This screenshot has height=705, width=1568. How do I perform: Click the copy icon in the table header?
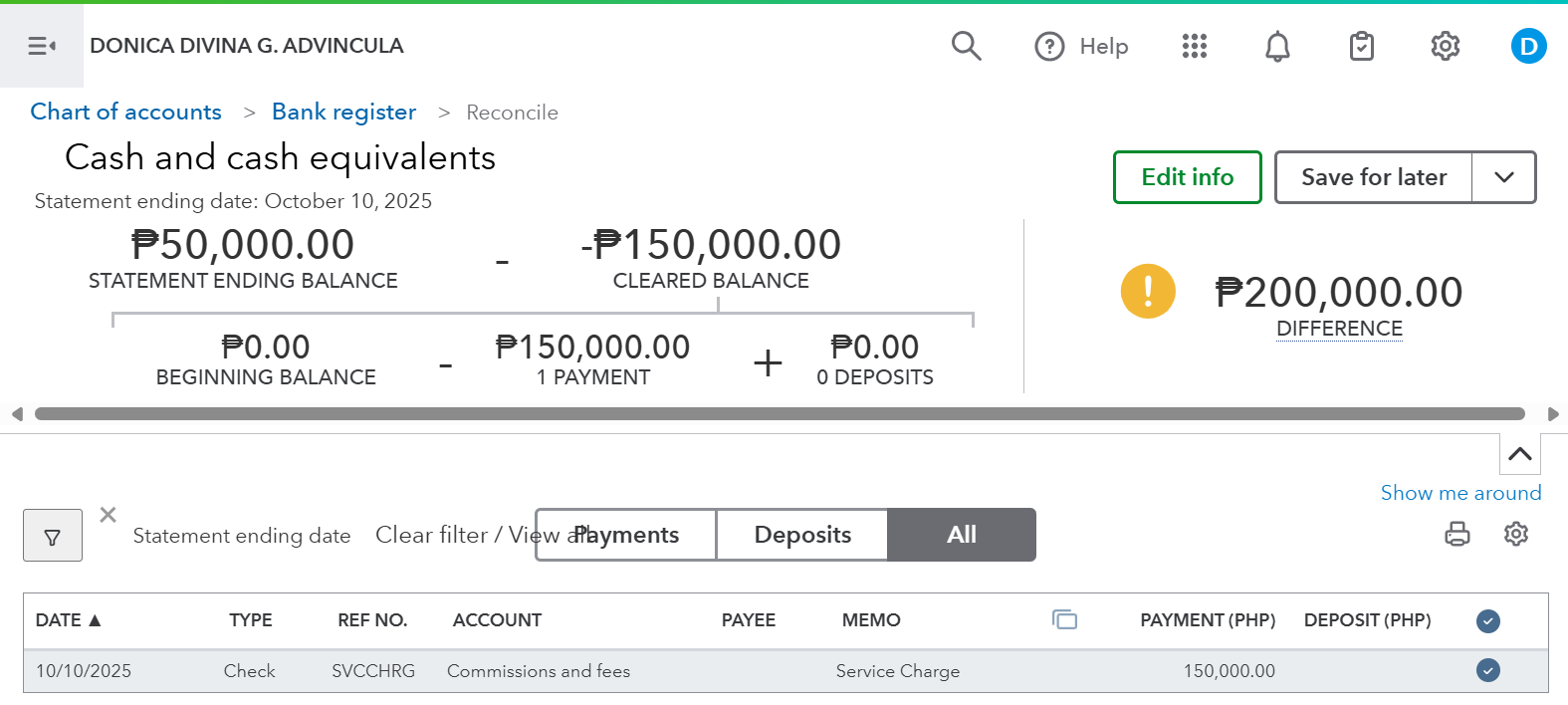[1064, 620]
